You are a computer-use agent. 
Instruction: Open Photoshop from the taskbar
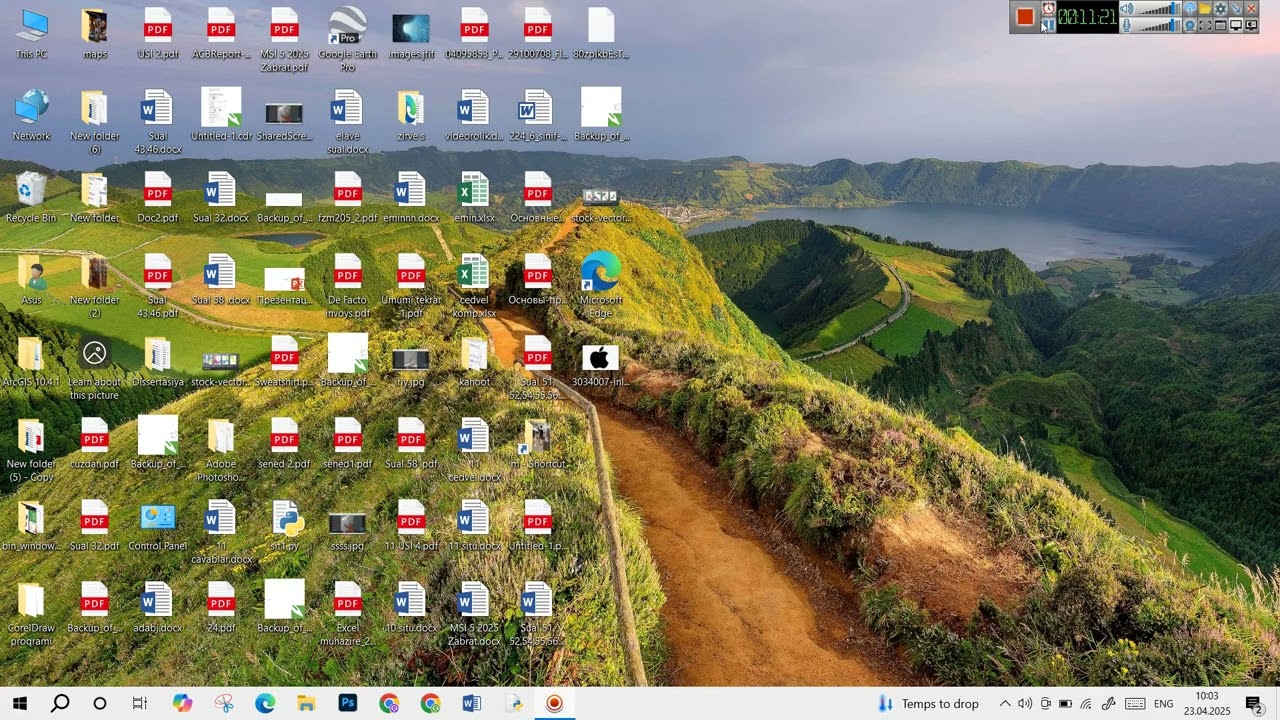coord(347,703)
